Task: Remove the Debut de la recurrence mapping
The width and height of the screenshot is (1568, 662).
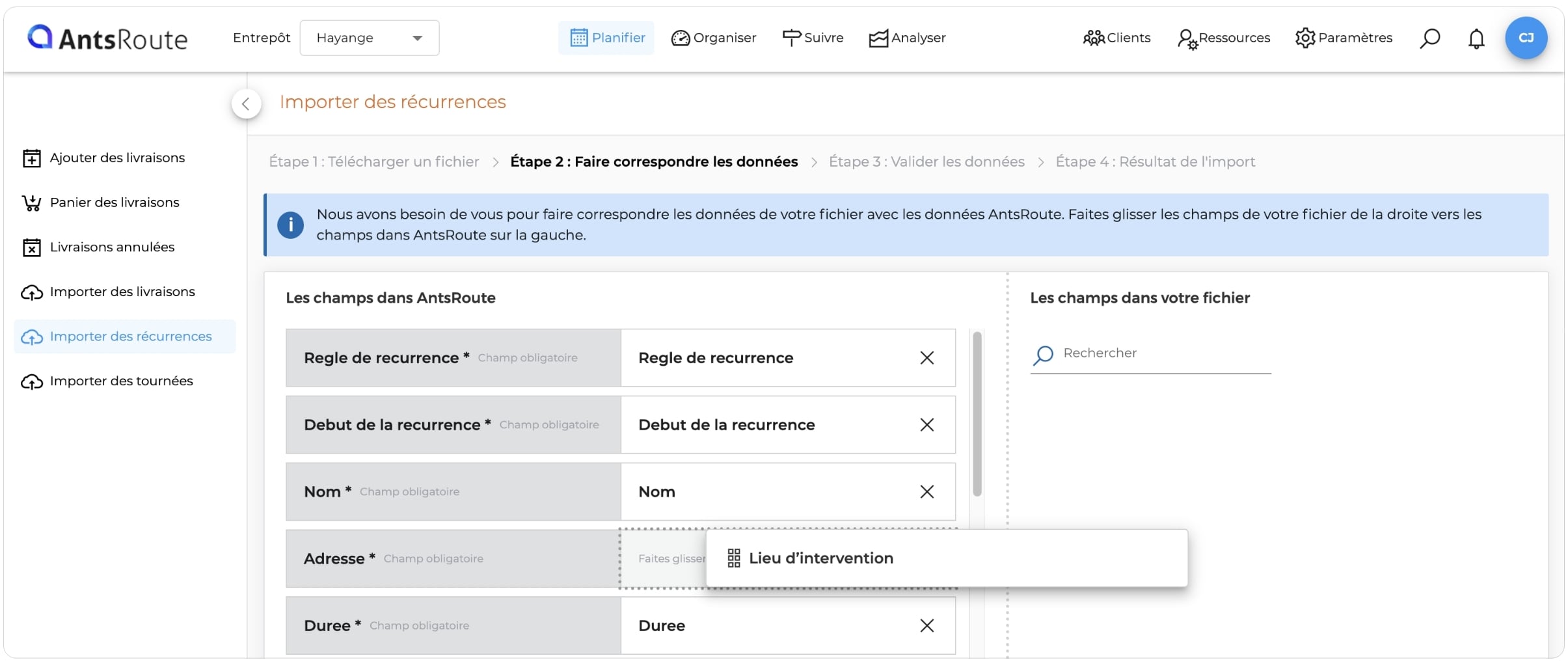Action: tap(927, 425)
